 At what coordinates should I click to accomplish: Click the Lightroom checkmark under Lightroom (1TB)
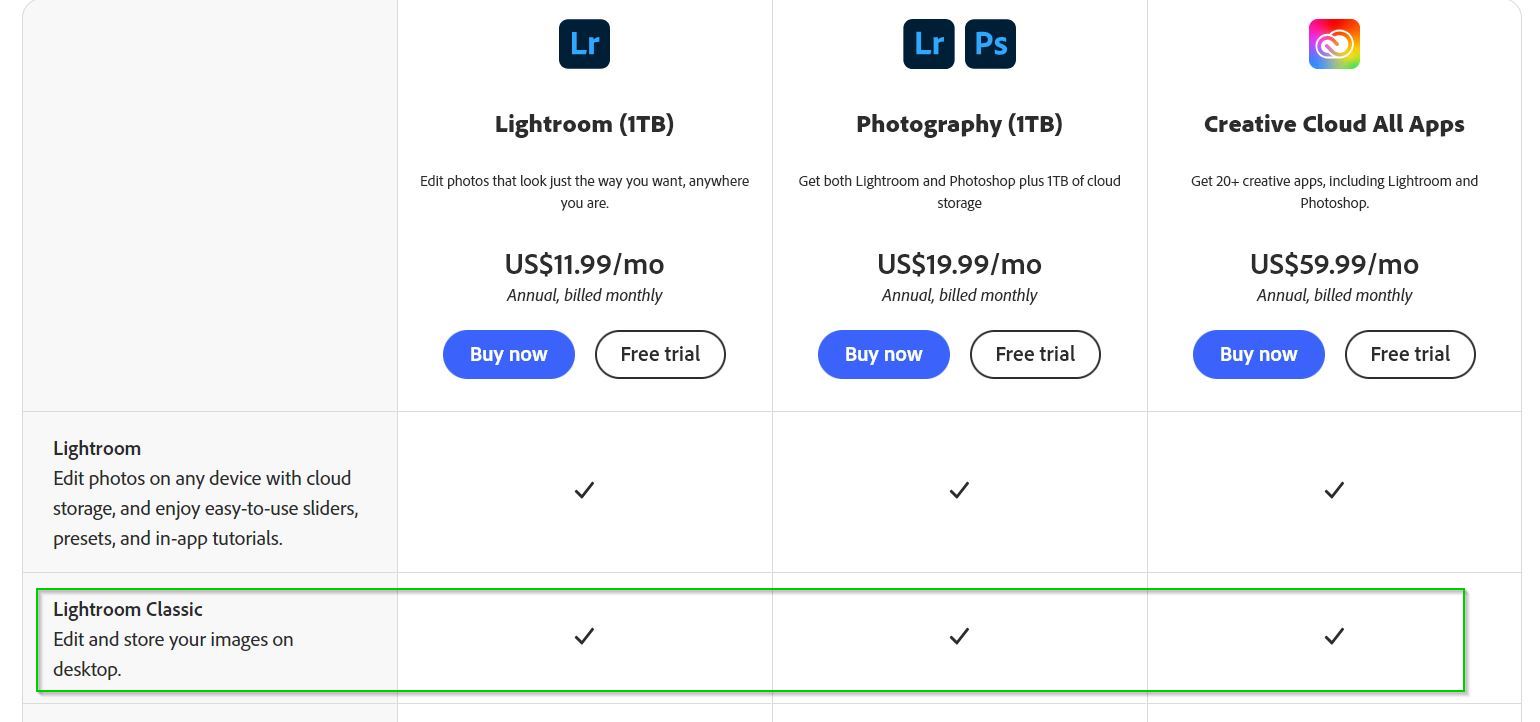coord(584,490)
